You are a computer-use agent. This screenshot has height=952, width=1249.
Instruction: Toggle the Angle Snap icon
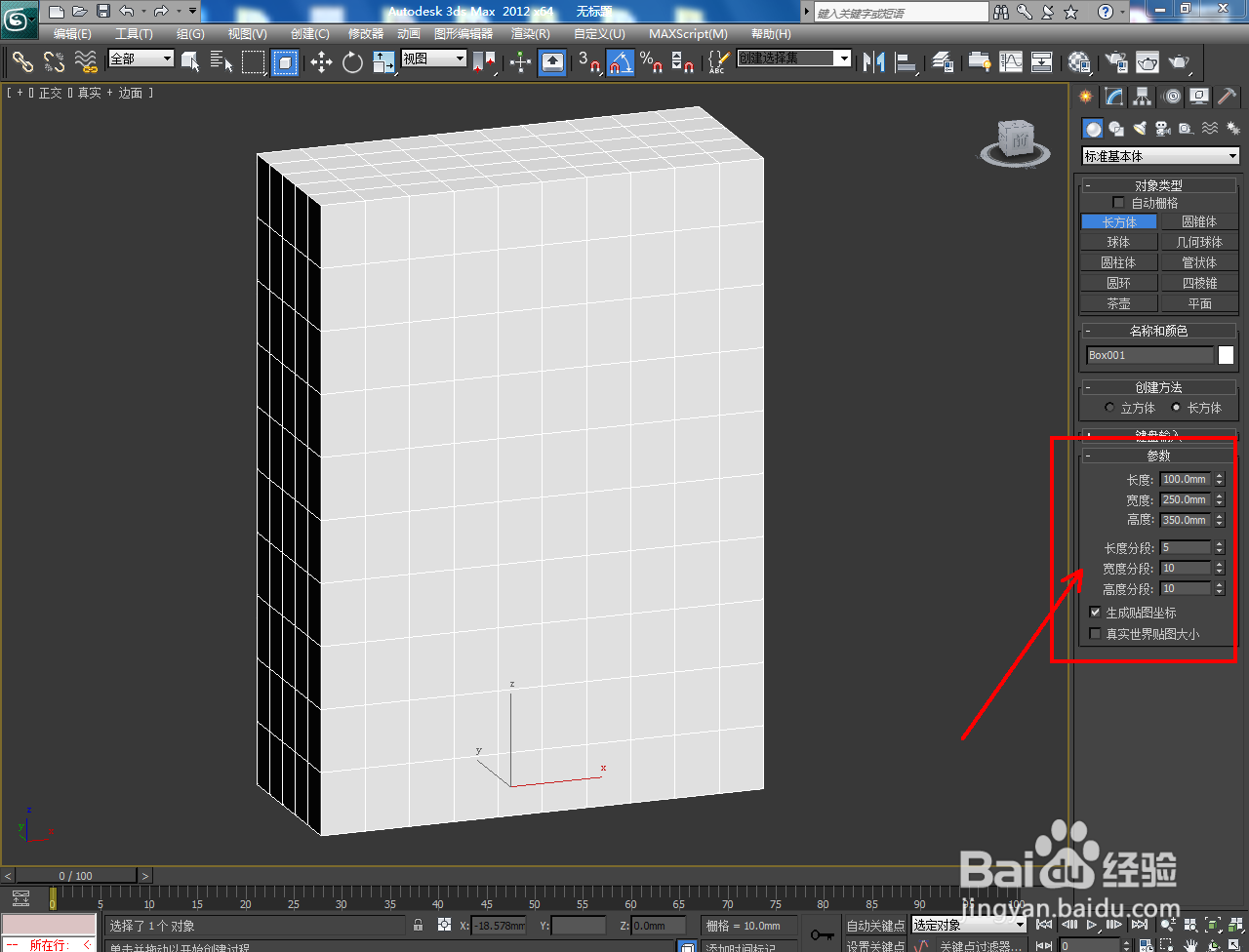tap(621, 61)
